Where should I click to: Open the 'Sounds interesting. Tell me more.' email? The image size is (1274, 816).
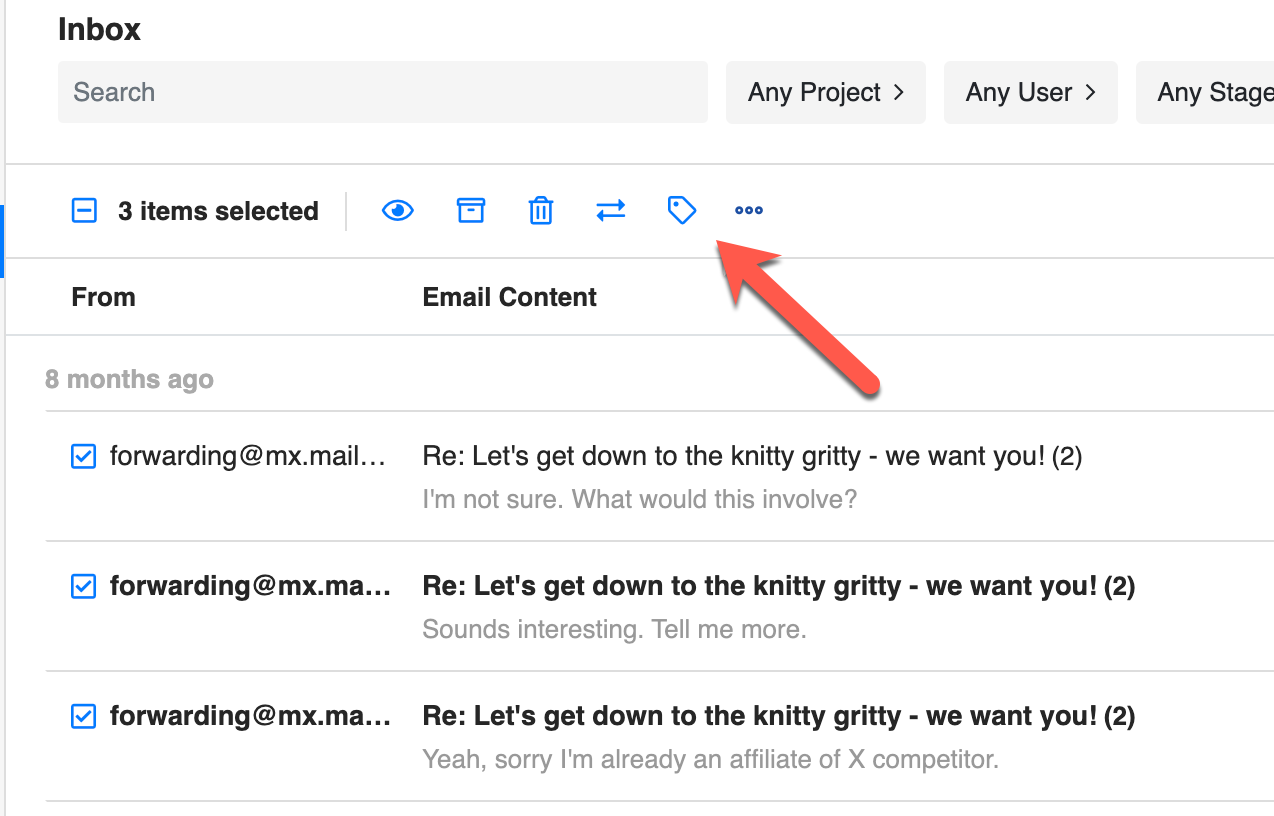click(614, 630)
